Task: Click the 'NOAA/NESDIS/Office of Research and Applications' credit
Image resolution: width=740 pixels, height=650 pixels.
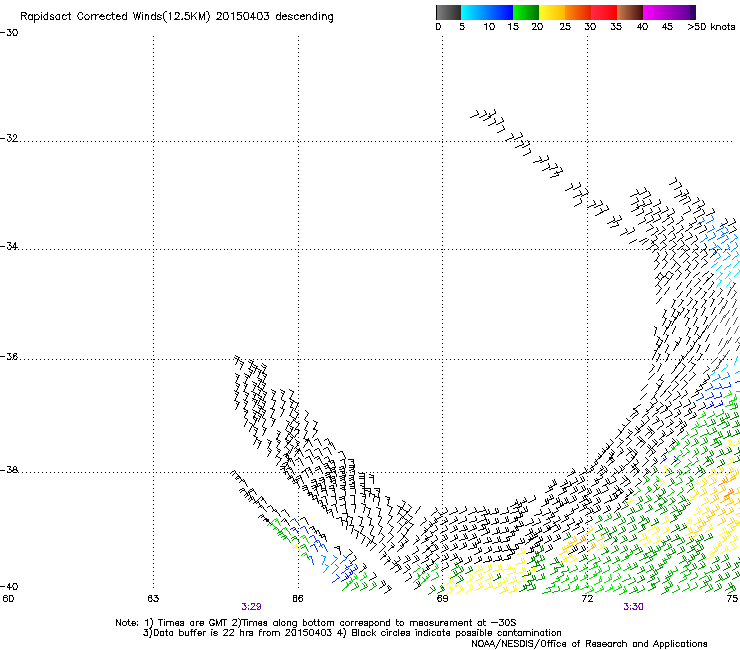Action: click(x=589, y=644)
